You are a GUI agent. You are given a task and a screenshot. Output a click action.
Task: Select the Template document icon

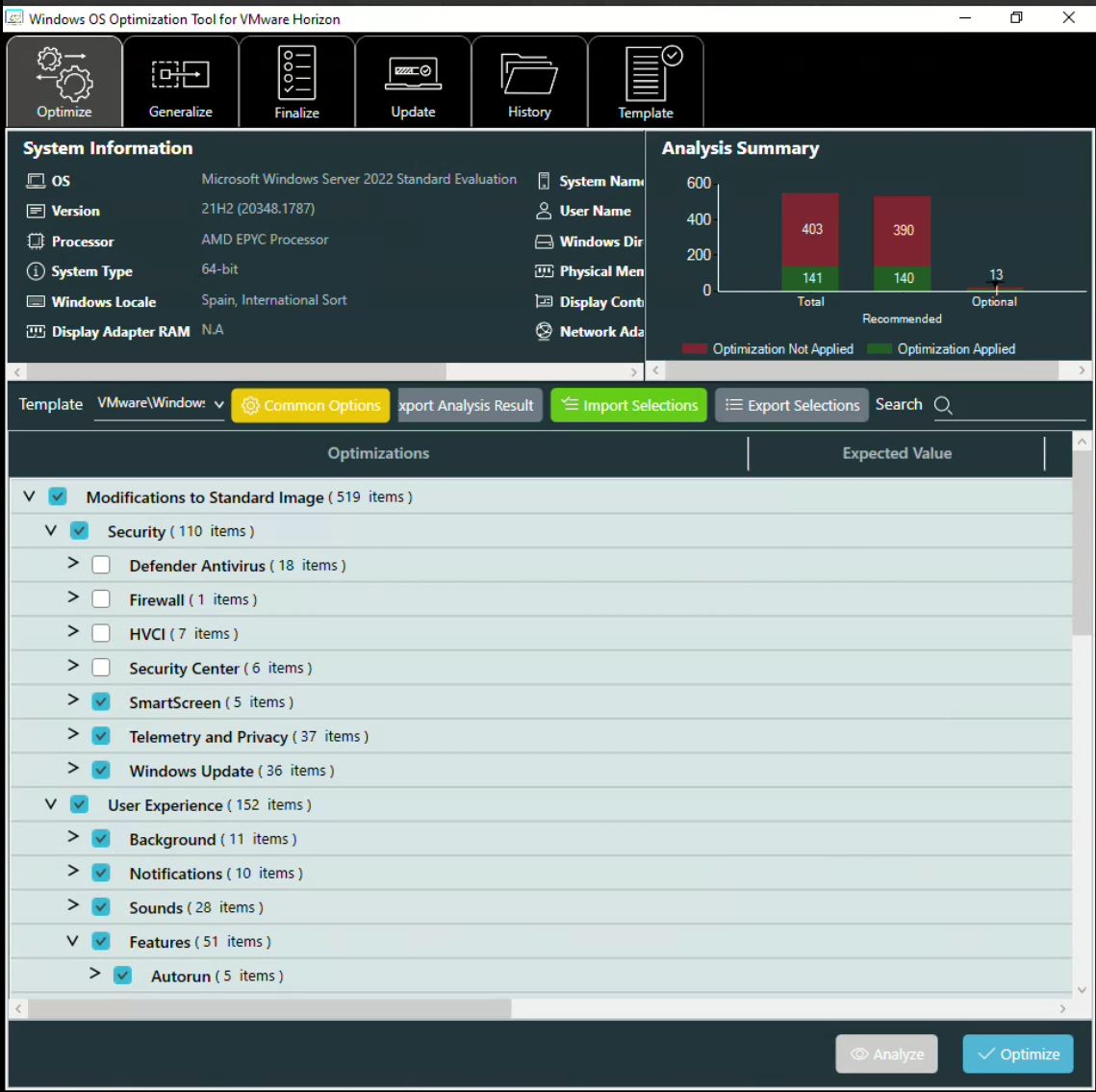[647, 74]
